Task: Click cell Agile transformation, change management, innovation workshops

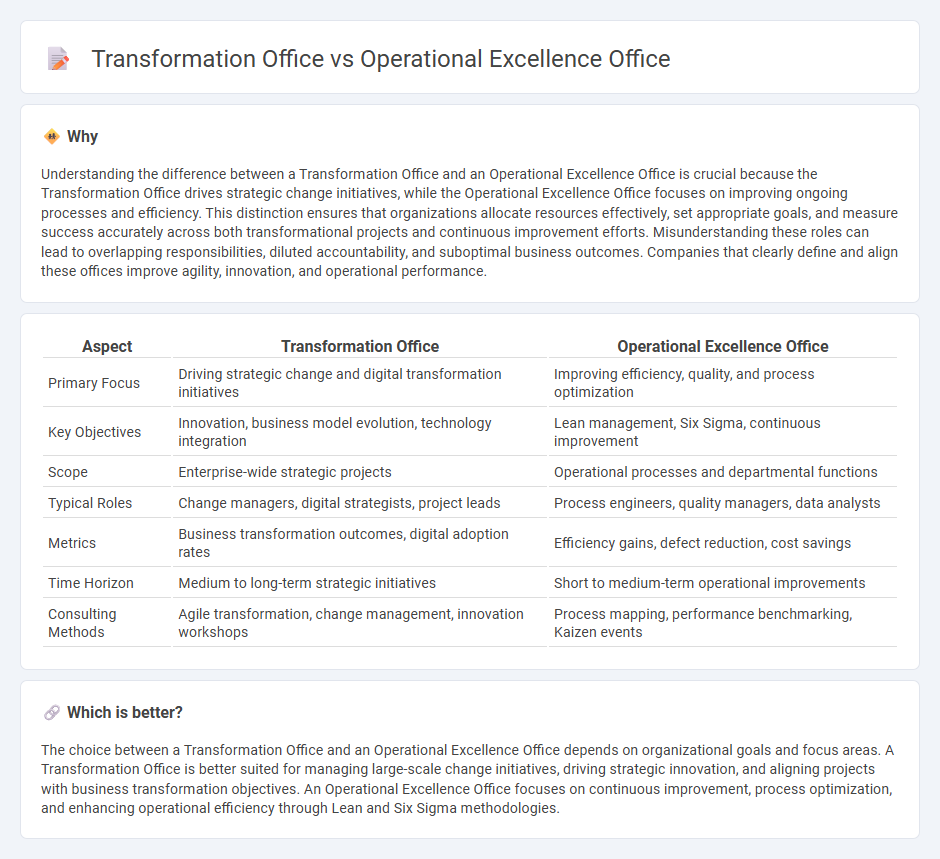Action: coord(360,623)
